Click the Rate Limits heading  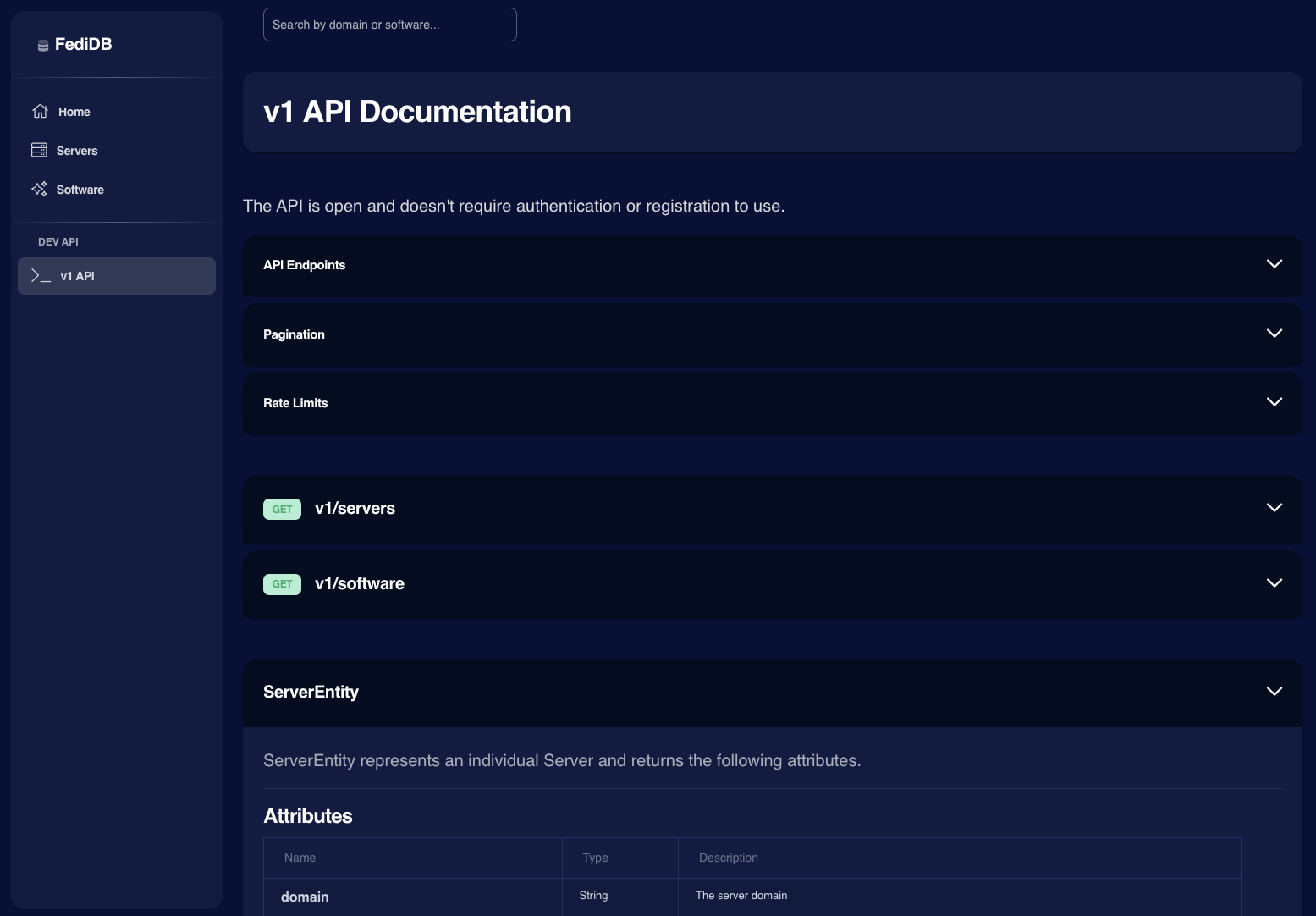tap(295, 403)
